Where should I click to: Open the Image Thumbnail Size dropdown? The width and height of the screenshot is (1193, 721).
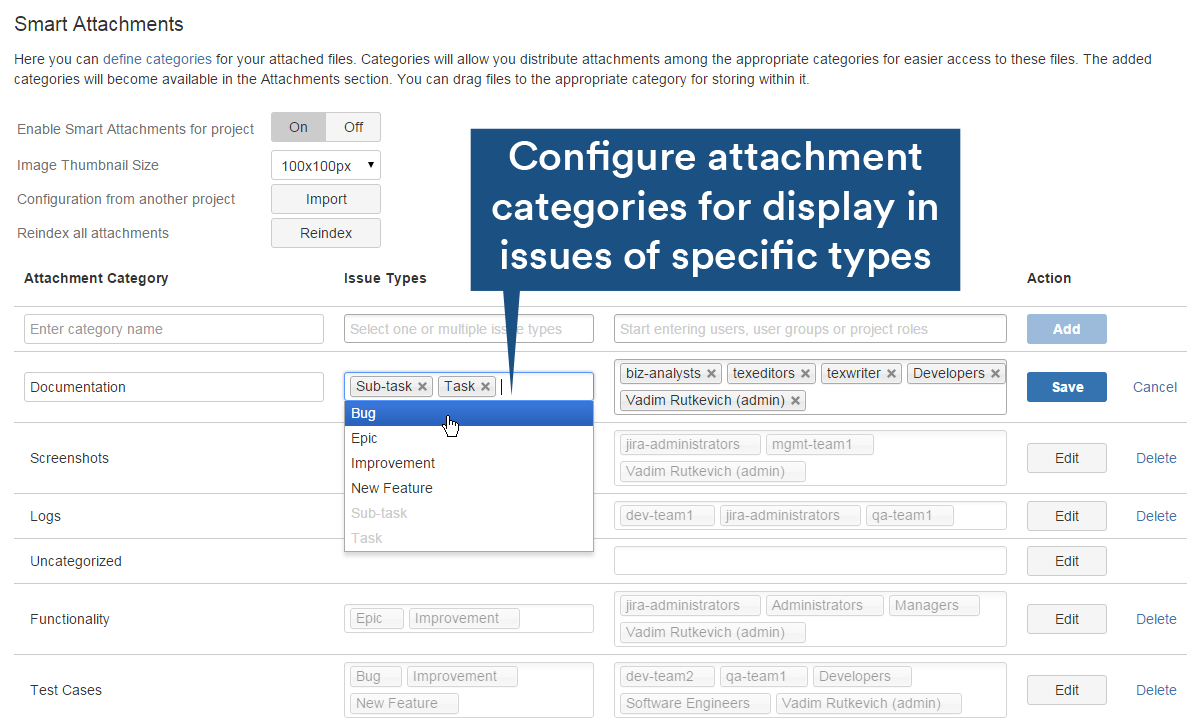coord(325,164)
